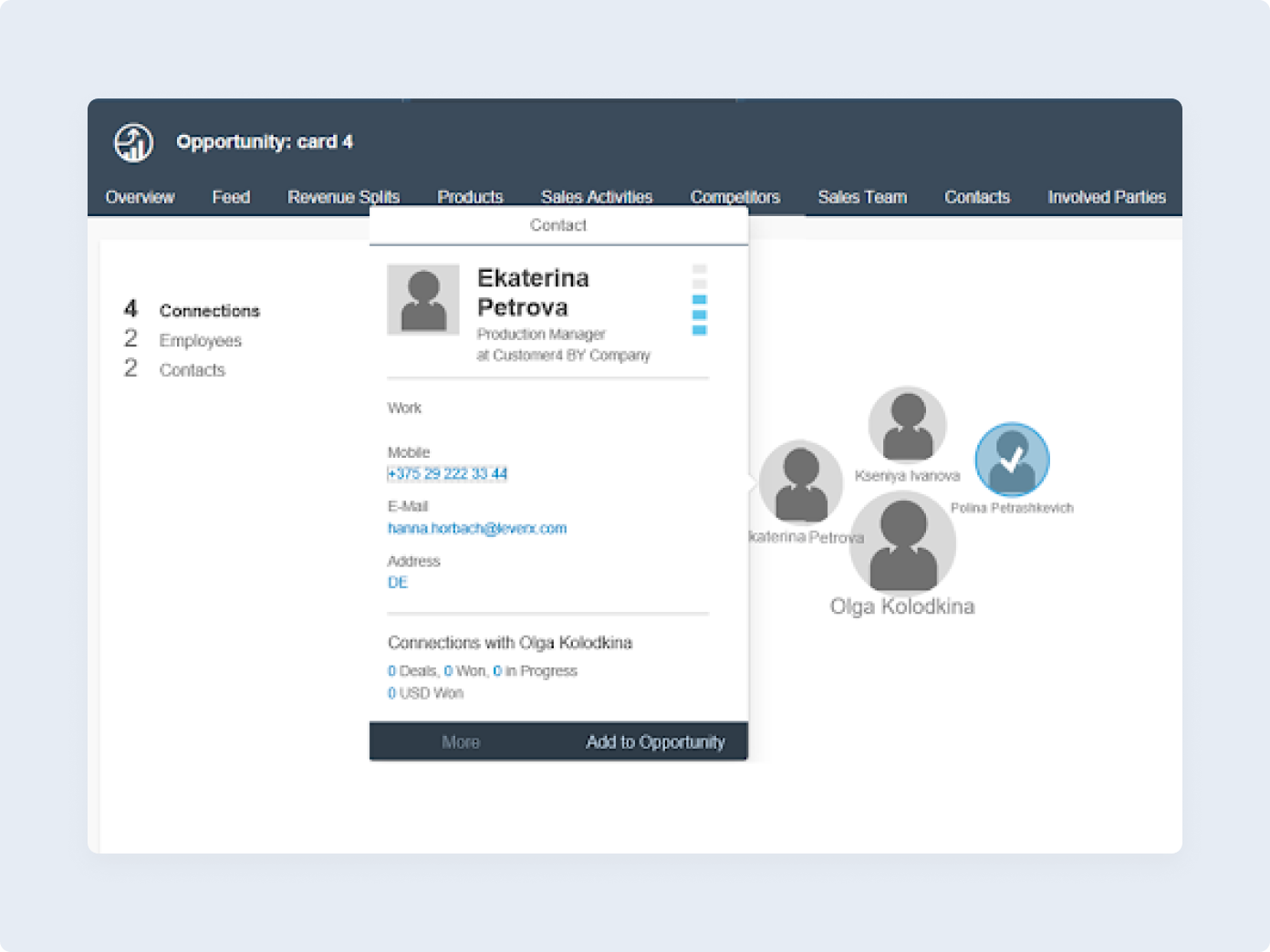Email hanna.horbach@leverx.com
The width and height of the screenshot is (1270, 952).
(477, 528)
